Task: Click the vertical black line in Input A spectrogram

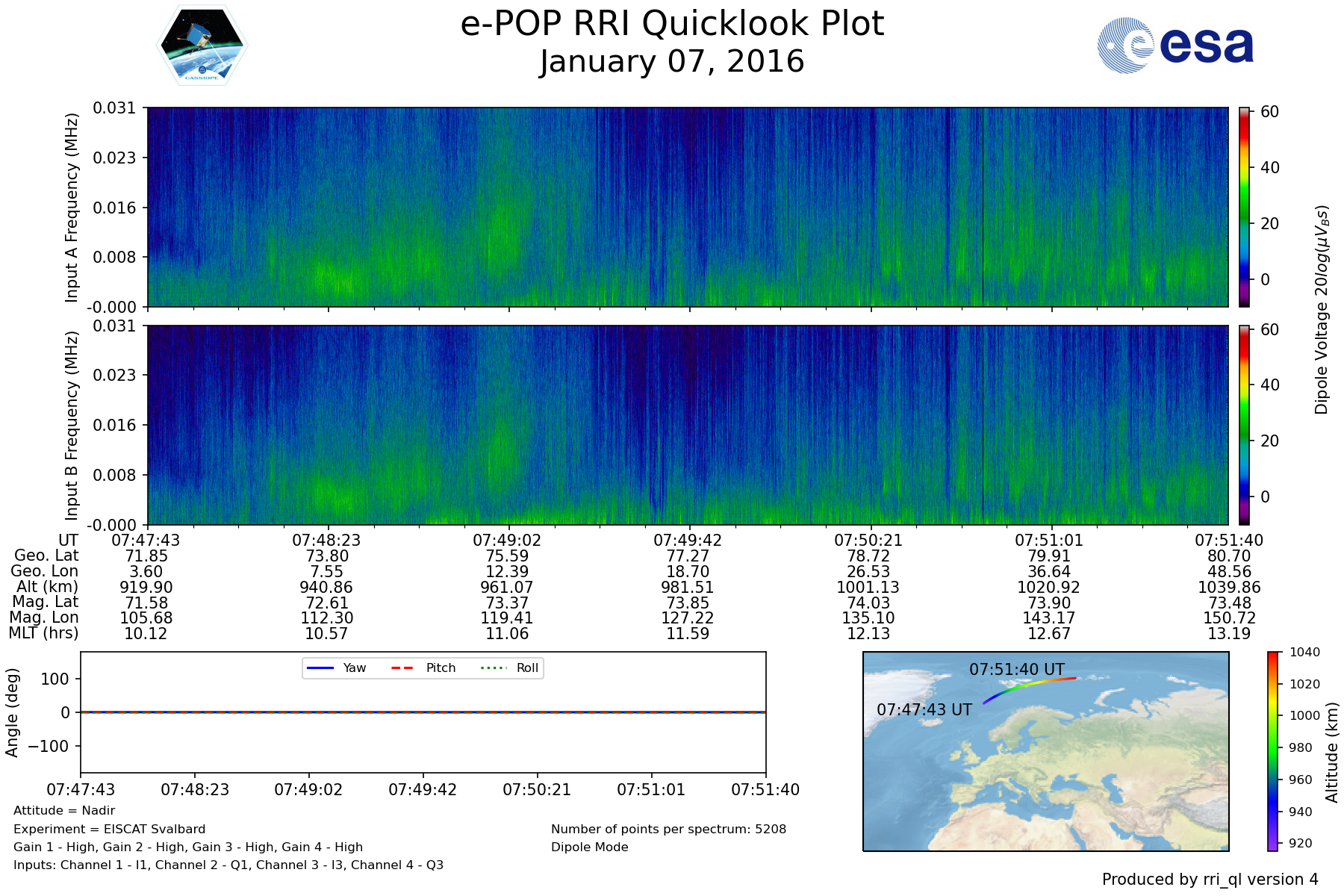Action: [983, 207]
